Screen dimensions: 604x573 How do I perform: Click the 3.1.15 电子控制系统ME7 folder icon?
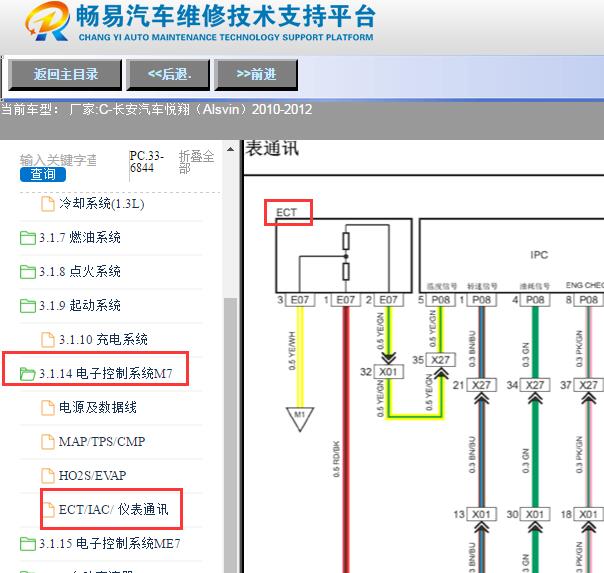coord(28,544)
